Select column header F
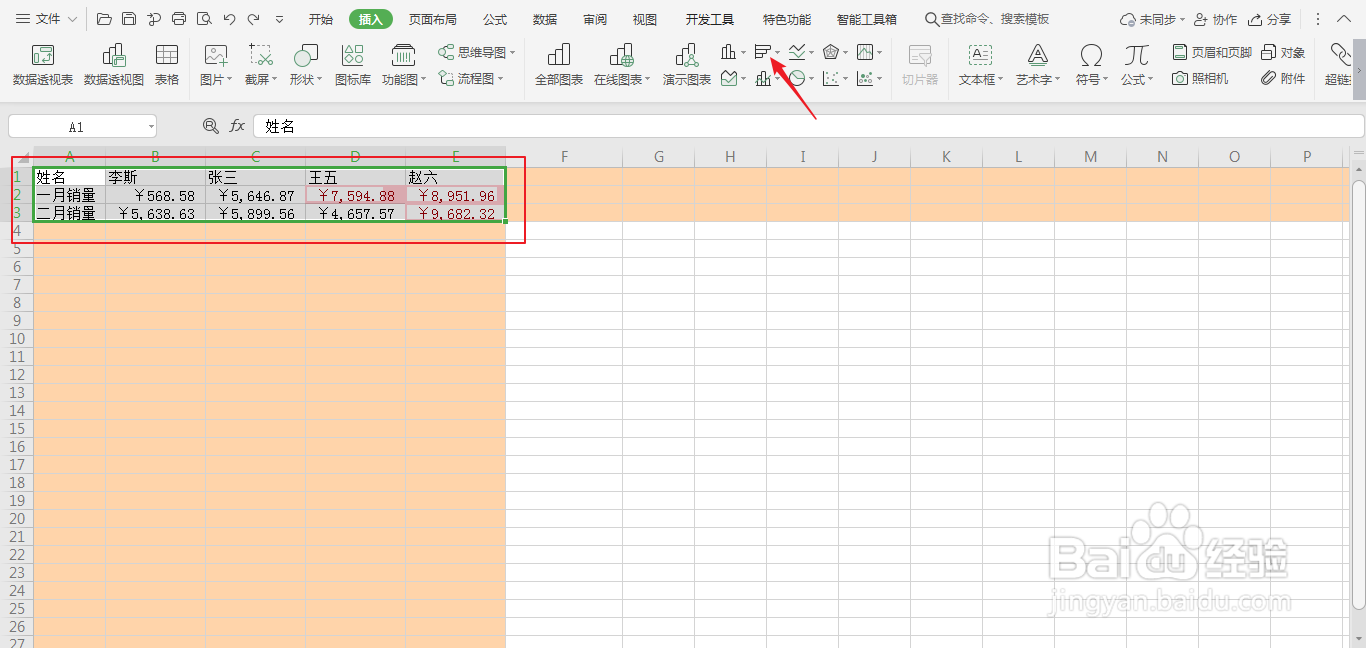This screenshot has width=1366, height=648. tap(565, 156)
